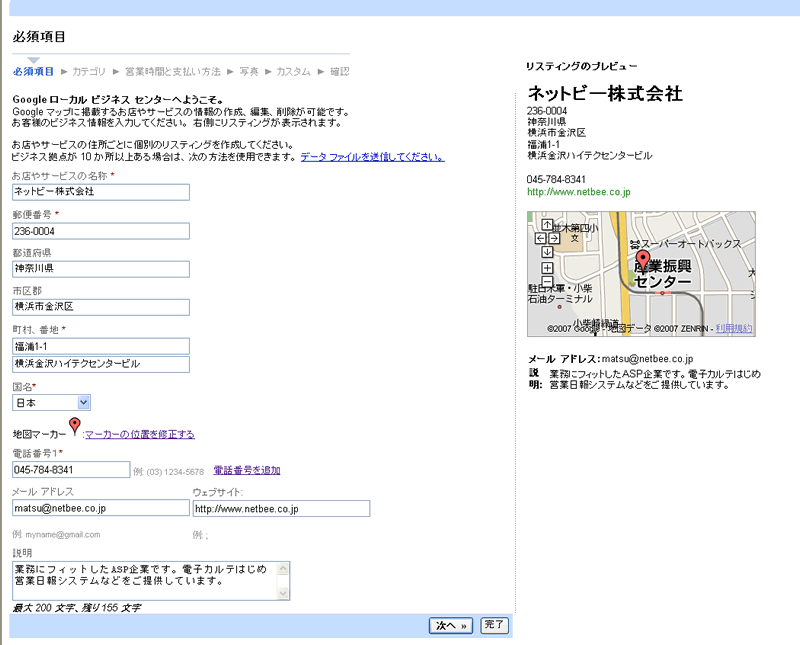Zoom in on the preview map

coord(547,268)
